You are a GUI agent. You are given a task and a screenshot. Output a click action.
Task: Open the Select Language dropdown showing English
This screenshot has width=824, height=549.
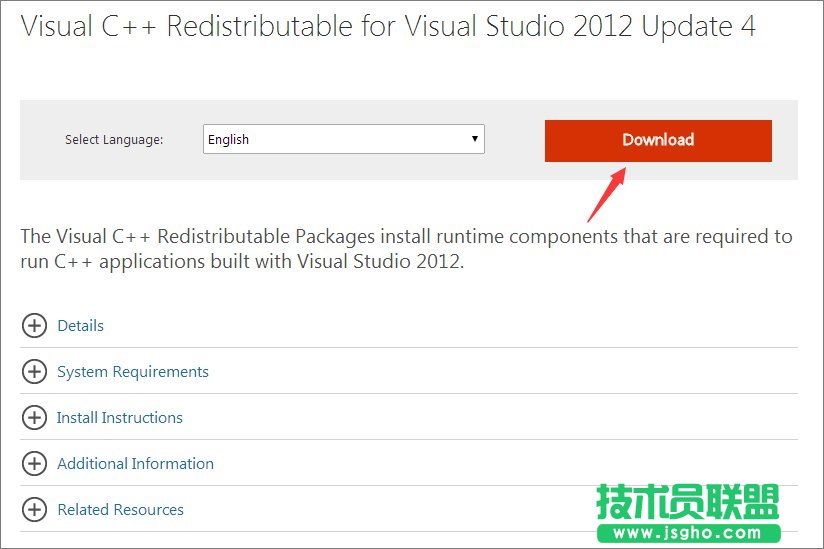tap(344, 139)
